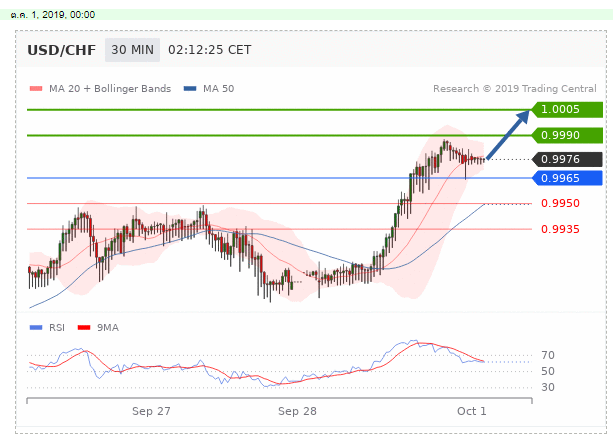Image resolution: width=613 pixels, height=443 pixels.
Task: Click the 9MA legend label
Action: coord(108,328)
